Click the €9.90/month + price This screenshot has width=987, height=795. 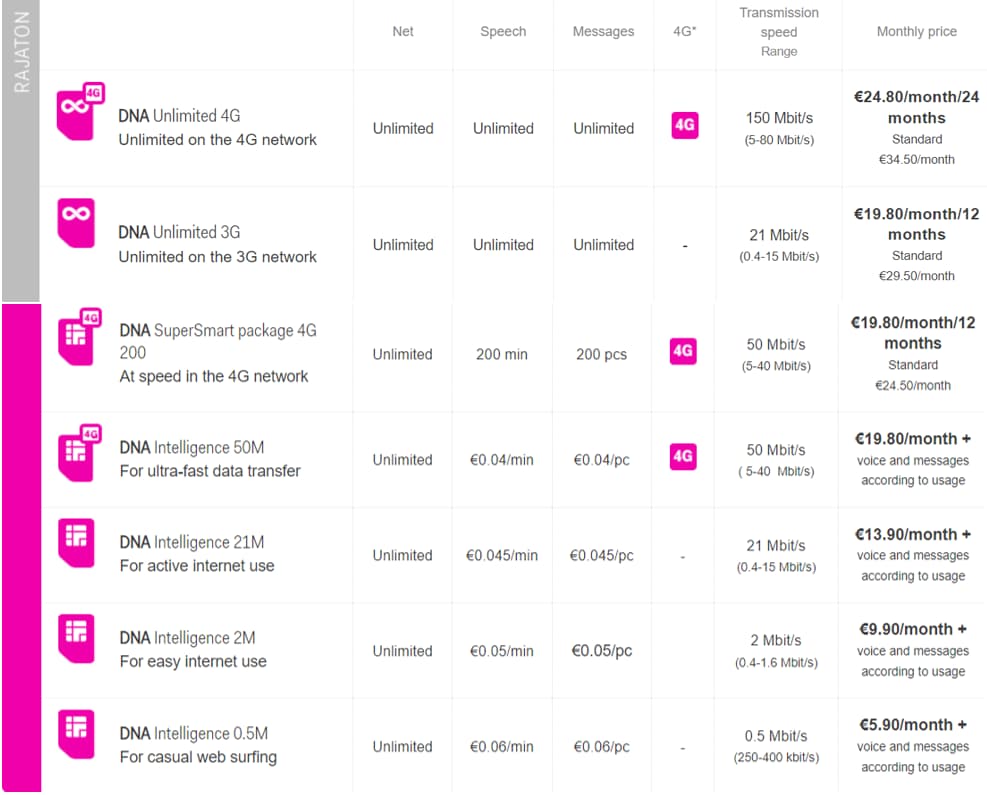click(x=913, y=629)
